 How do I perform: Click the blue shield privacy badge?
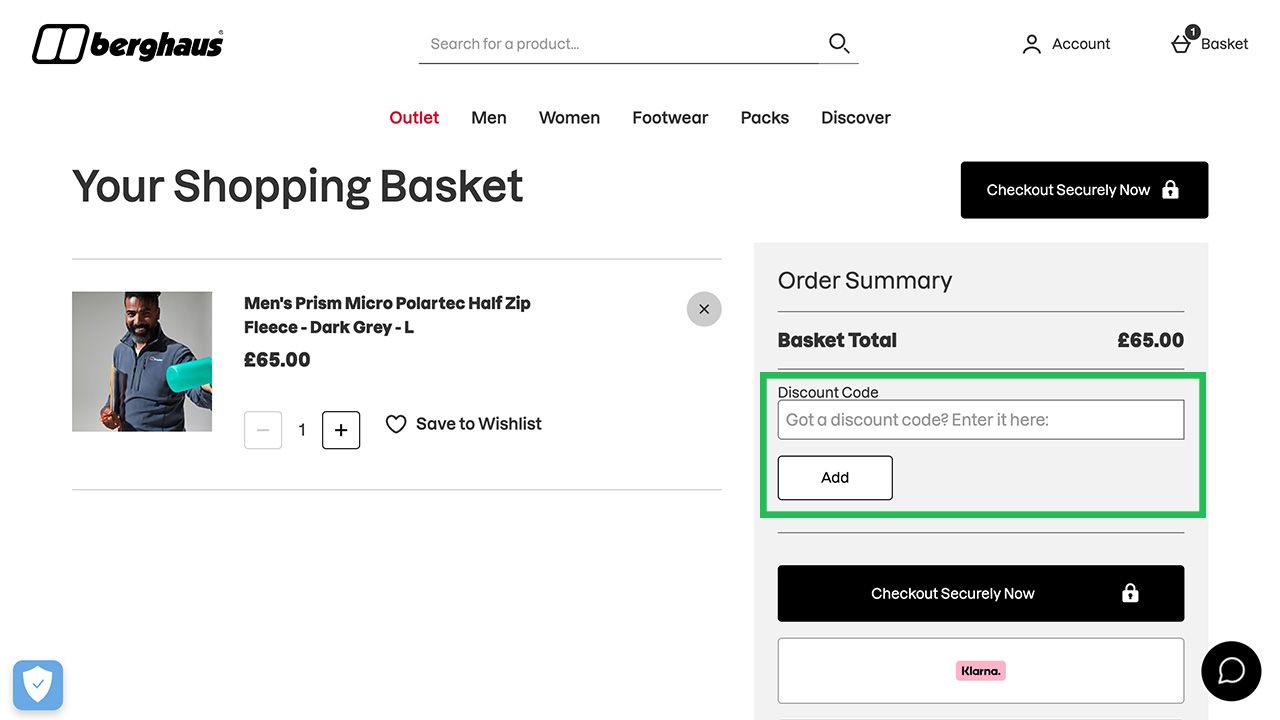point(38,685)
